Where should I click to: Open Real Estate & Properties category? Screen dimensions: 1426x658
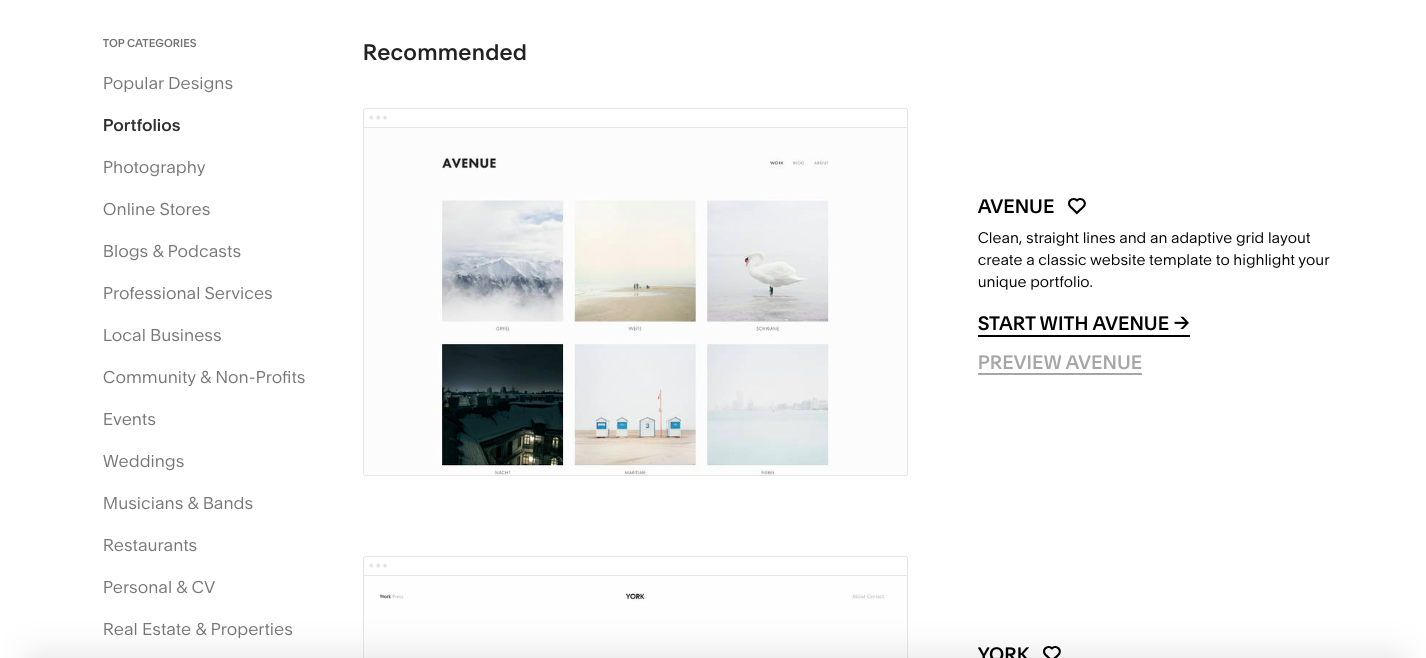pos(198,629)
